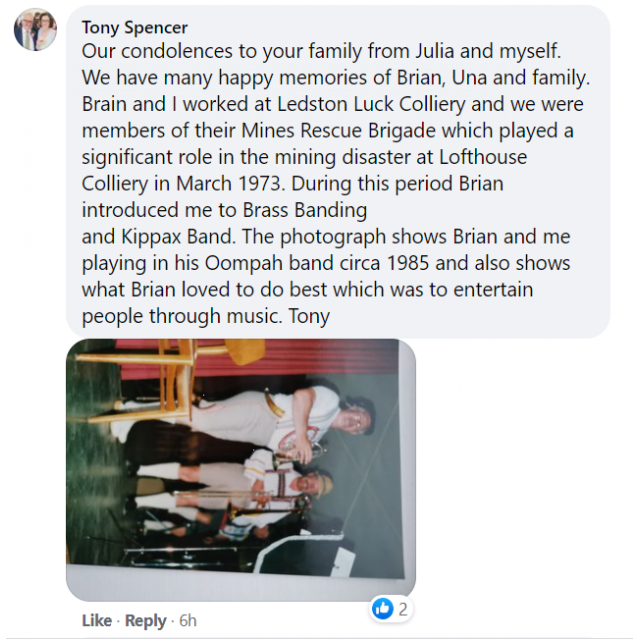Open Tony Spencer's profile picture avatar

(x=35, y=30)
